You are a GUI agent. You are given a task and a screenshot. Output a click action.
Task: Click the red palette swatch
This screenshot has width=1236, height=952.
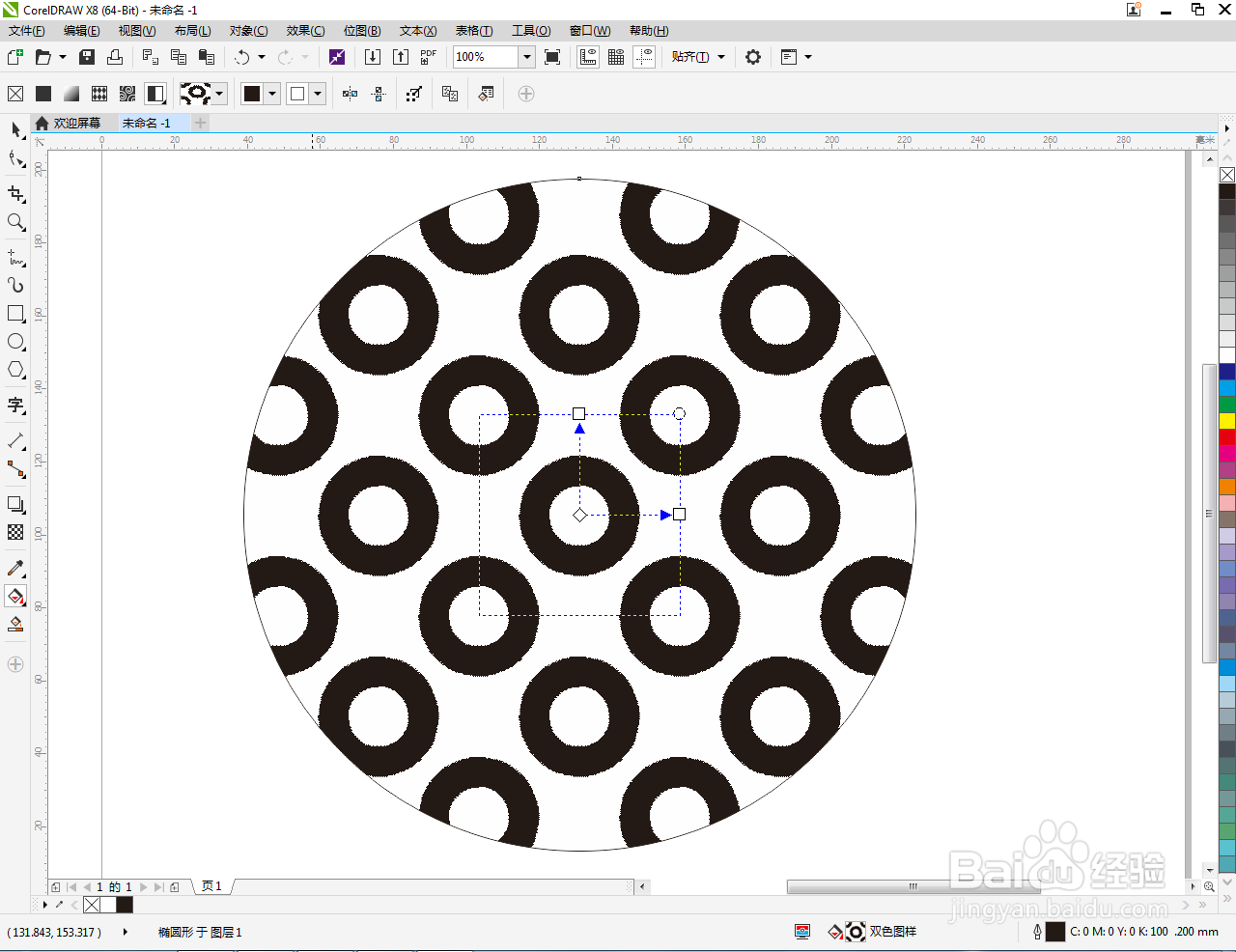1227,436
